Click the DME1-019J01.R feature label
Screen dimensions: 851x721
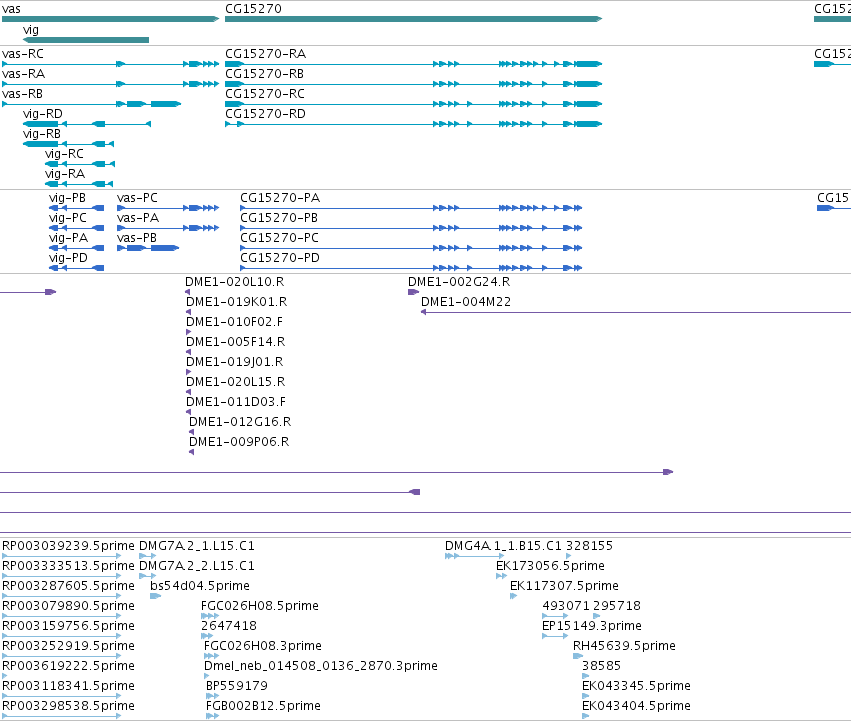[234, 362]
